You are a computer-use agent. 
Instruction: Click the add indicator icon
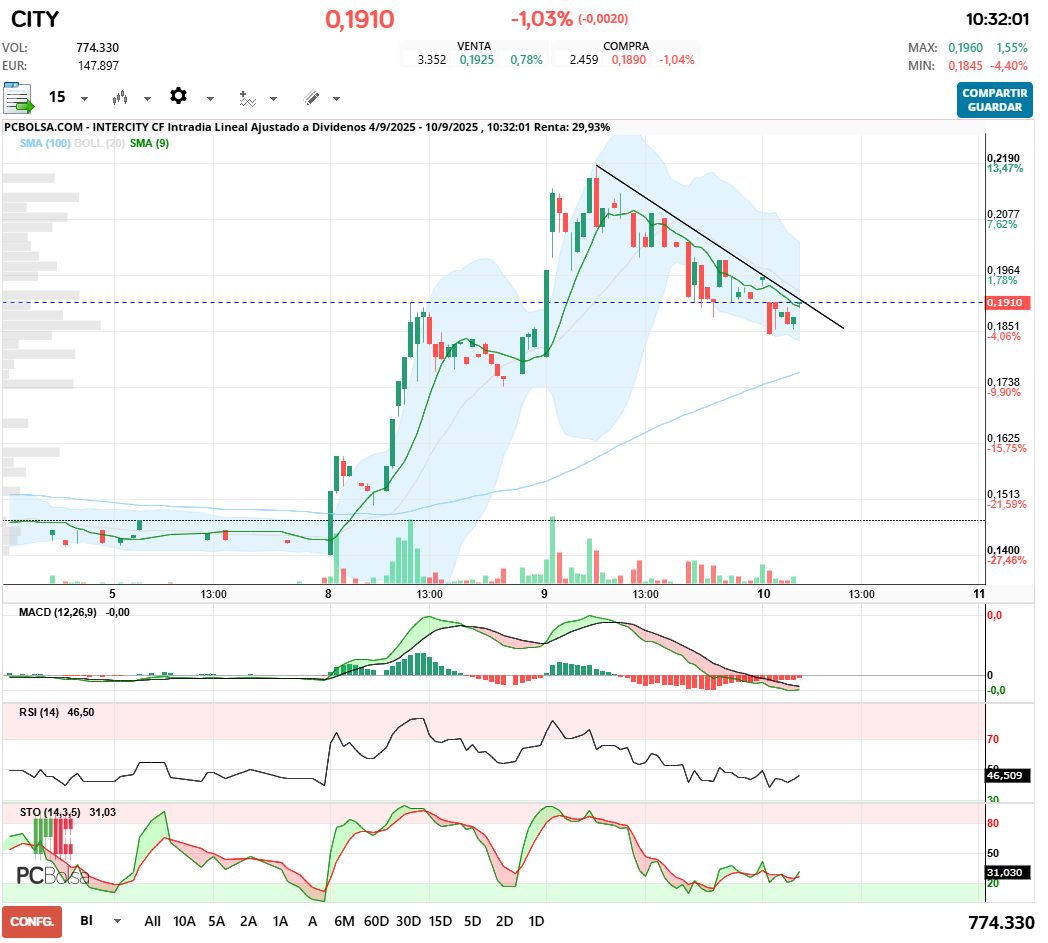[248, 99]
